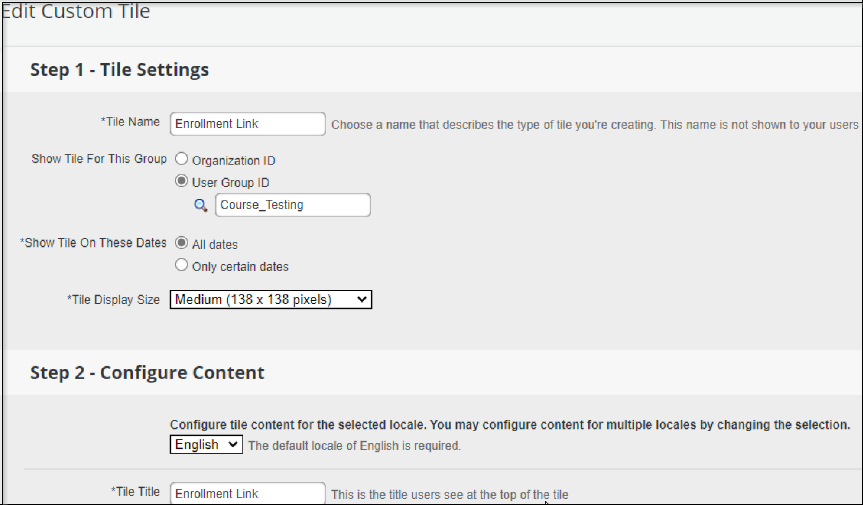
Task: Click the Edit Custom Tile page title
Action: (x=76, y=13)
